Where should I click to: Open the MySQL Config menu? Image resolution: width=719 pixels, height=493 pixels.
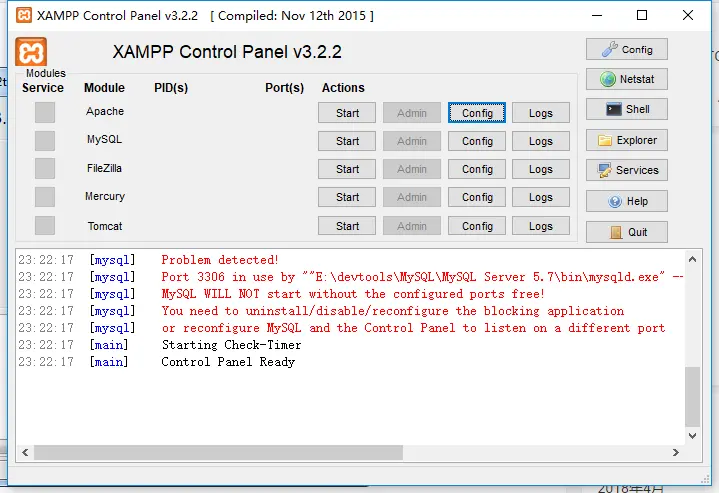tap(477, 141)
